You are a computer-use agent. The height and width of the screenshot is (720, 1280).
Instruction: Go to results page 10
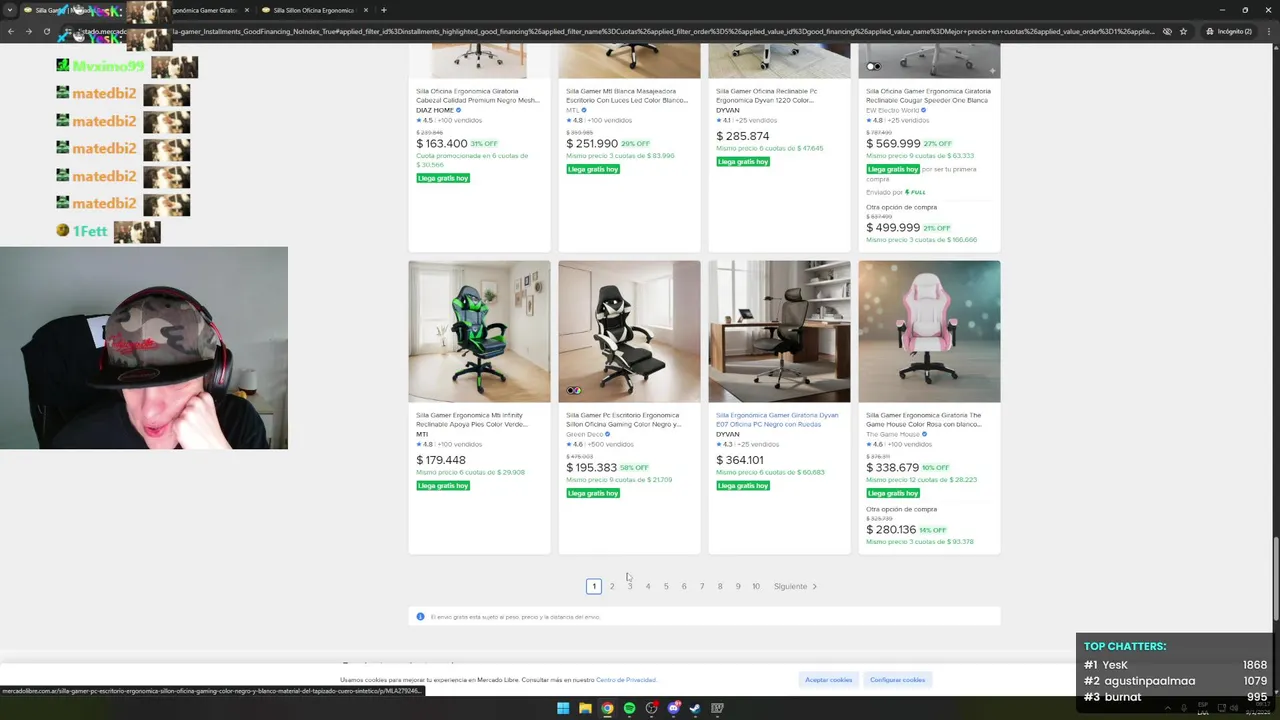point(756,586)
